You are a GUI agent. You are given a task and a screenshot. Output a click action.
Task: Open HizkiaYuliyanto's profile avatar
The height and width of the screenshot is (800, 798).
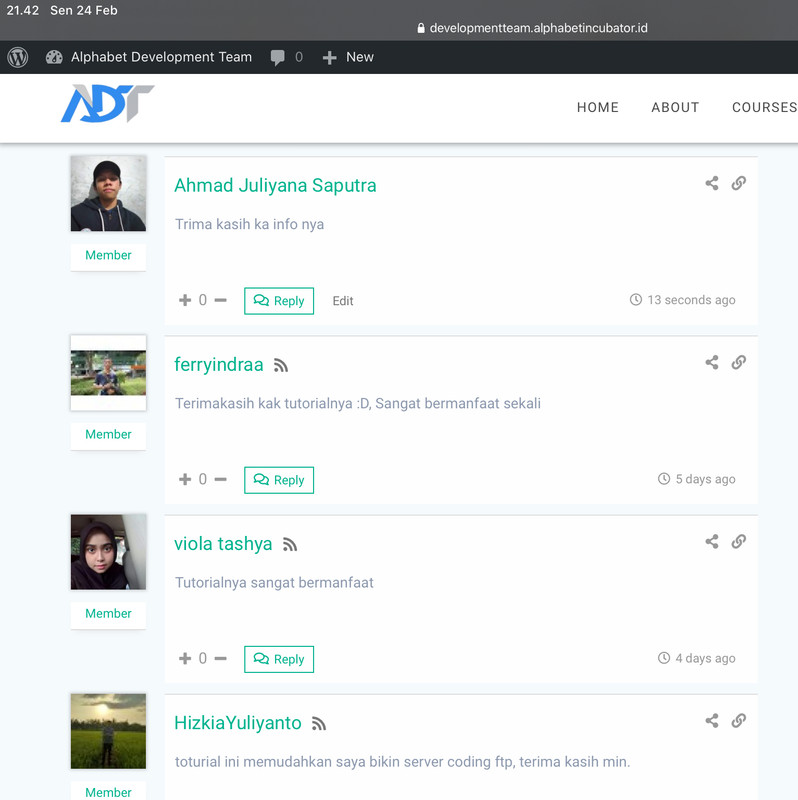[x=108, y=731]
